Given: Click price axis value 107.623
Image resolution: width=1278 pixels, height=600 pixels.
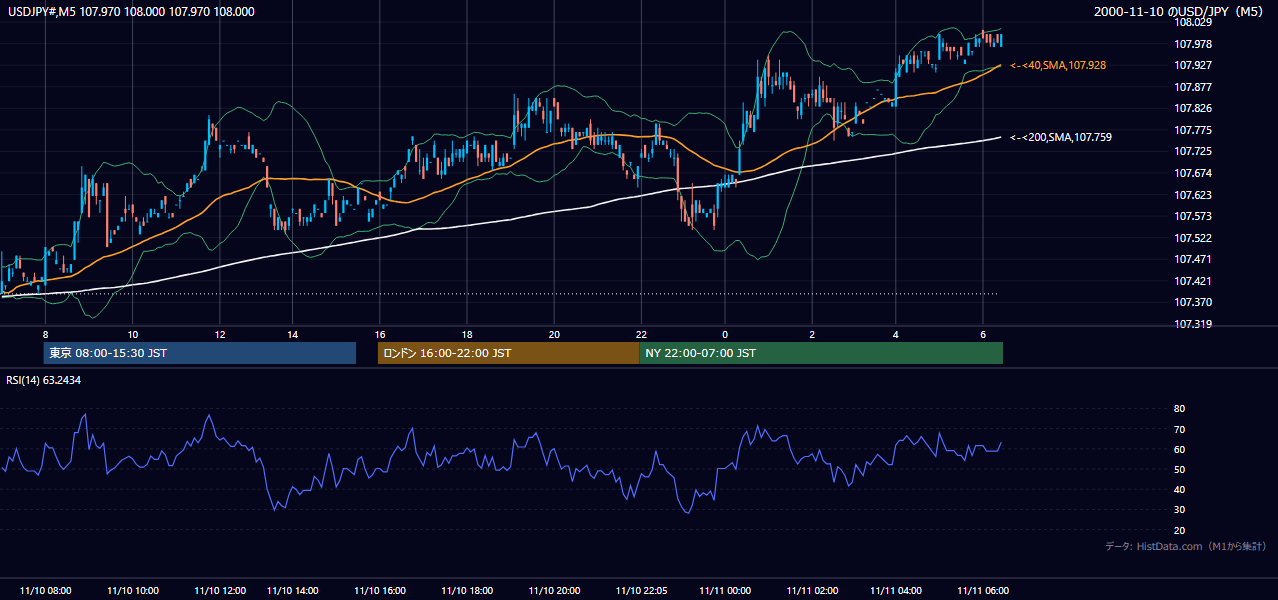Looking at the screenshot, I should point(1193,195).
